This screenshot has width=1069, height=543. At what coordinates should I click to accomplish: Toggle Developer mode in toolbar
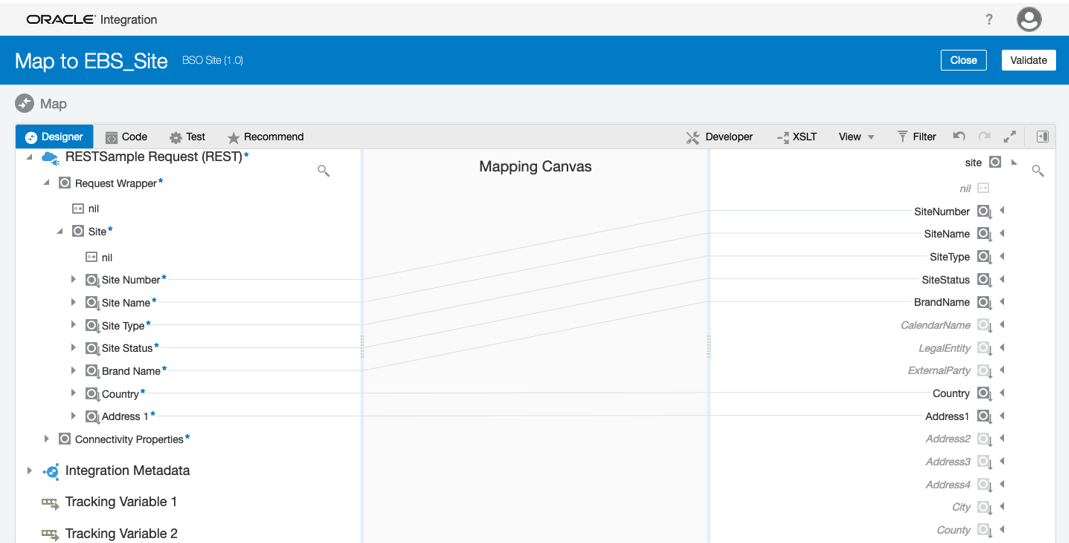point(719,136)
